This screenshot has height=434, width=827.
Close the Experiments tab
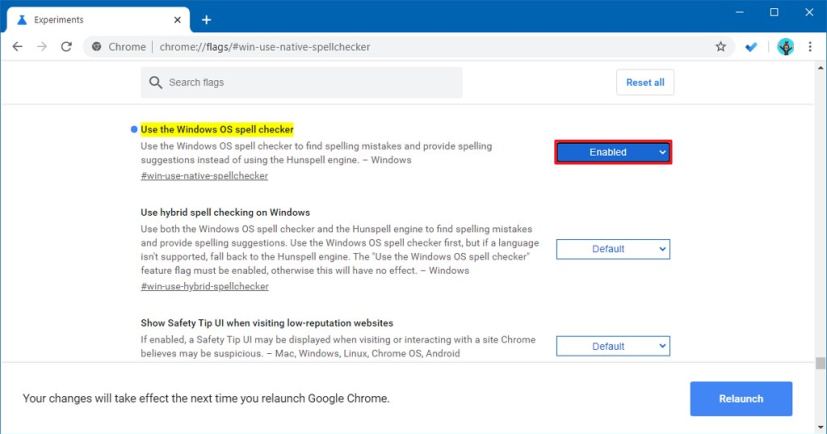click(x=177, y=20)
